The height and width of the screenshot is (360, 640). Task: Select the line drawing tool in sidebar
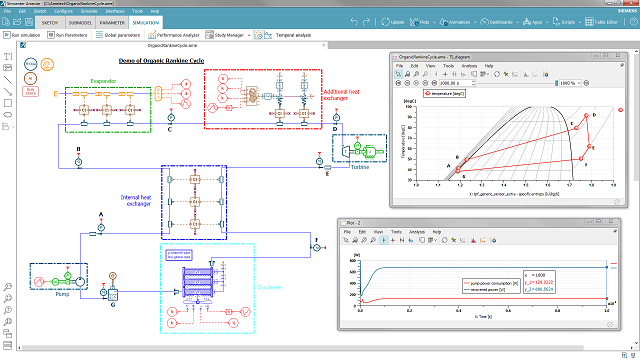click(x=7, y=80)
